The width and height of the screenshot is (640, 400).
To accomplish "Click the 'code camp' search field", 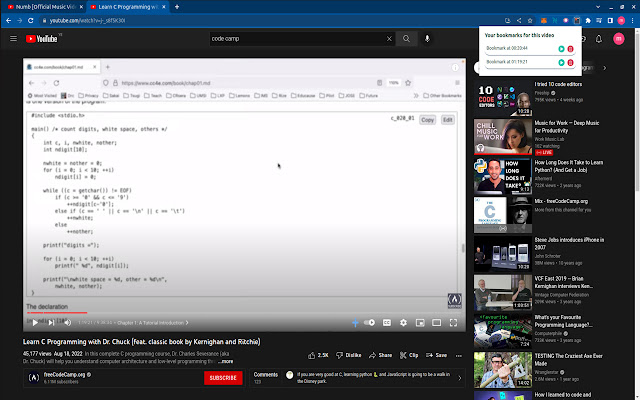I will point(297,39).
